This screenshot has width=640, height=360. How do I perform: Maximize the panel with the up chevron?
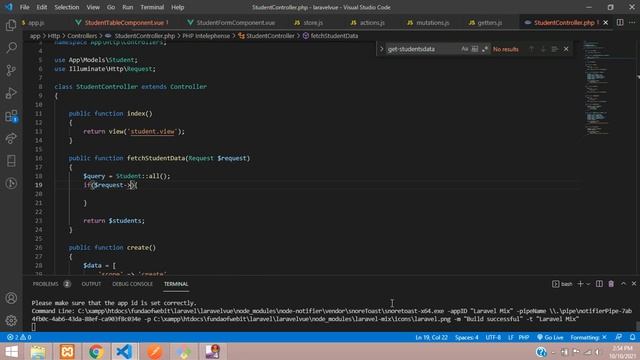click(623, 284)
